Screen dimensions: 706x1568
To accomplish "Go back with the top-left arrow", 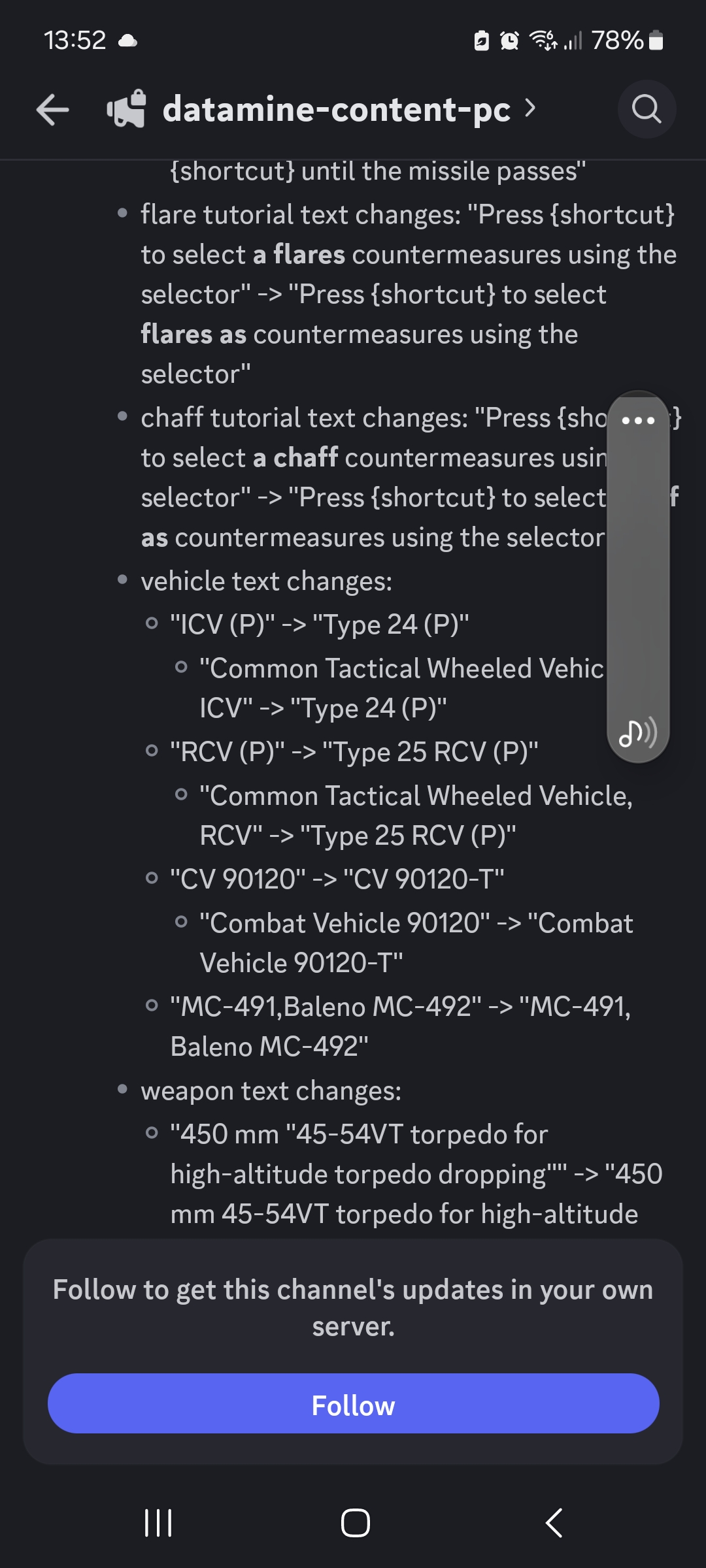I will (x=52, y=109).
